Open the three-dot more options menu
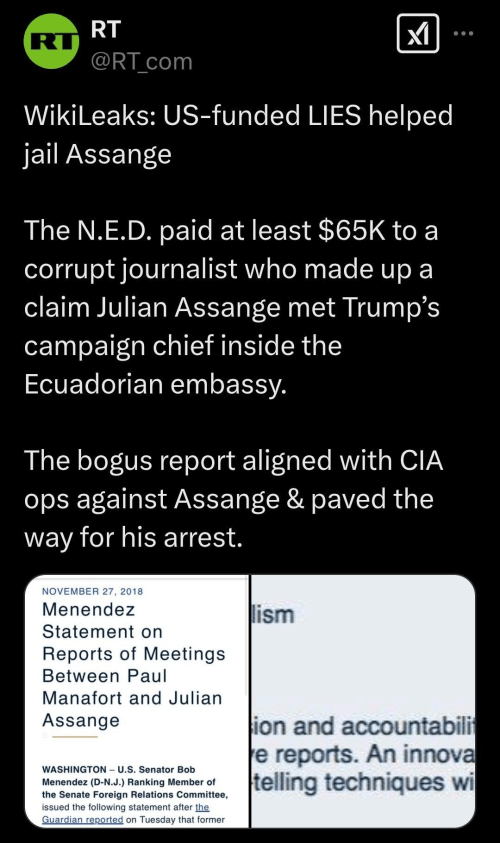 (x=463, y=33)
